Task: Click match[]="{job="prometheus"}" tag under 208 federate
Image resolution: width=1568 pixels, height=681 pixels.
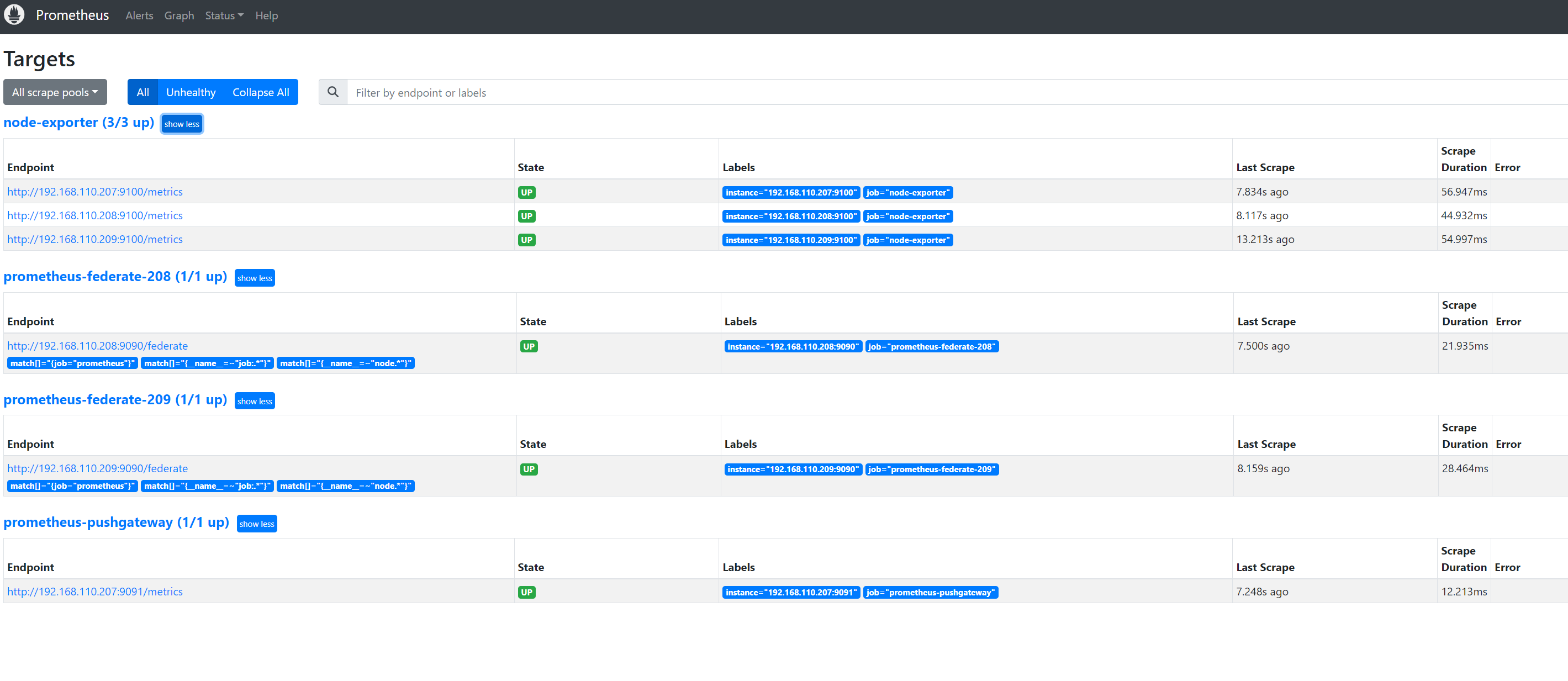Action: point(72,363)
